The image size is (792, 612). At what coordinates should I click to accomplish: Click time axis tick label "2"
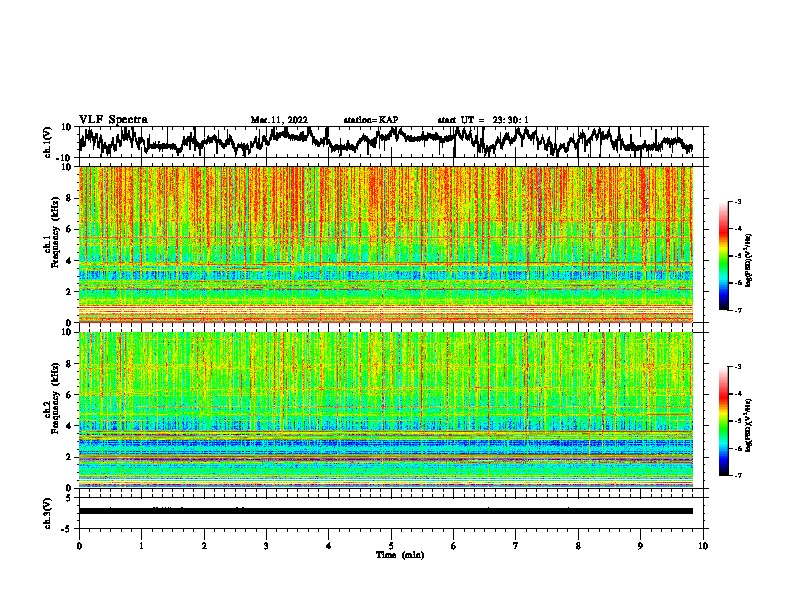pyautogui.click(x=204, y=546)
